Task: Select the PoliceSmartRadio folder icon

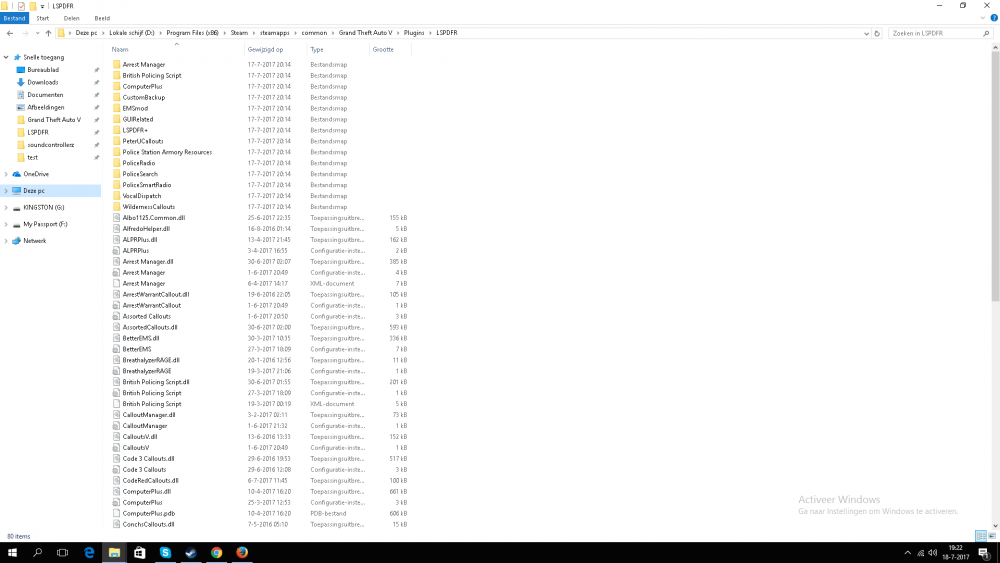Action: (x=117, y=185)
